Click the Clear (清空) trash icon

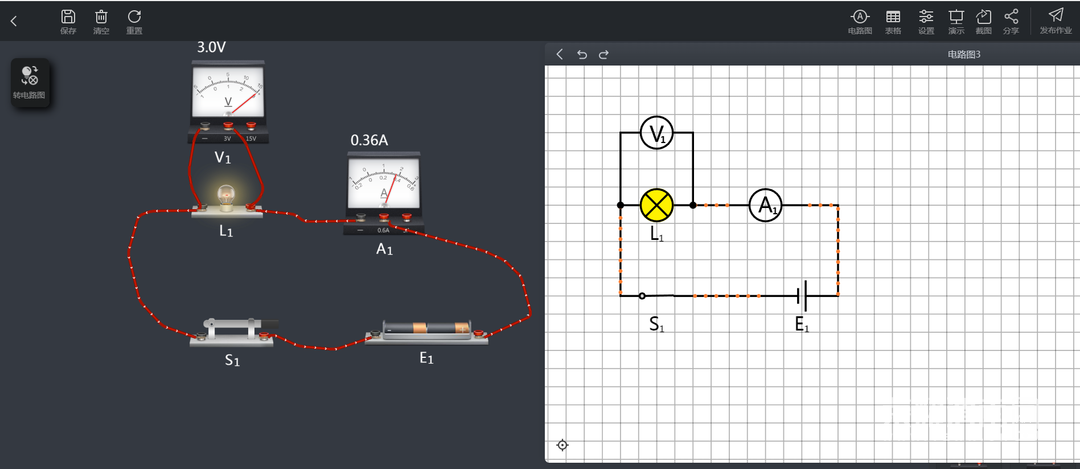click(x=101, y=17)
